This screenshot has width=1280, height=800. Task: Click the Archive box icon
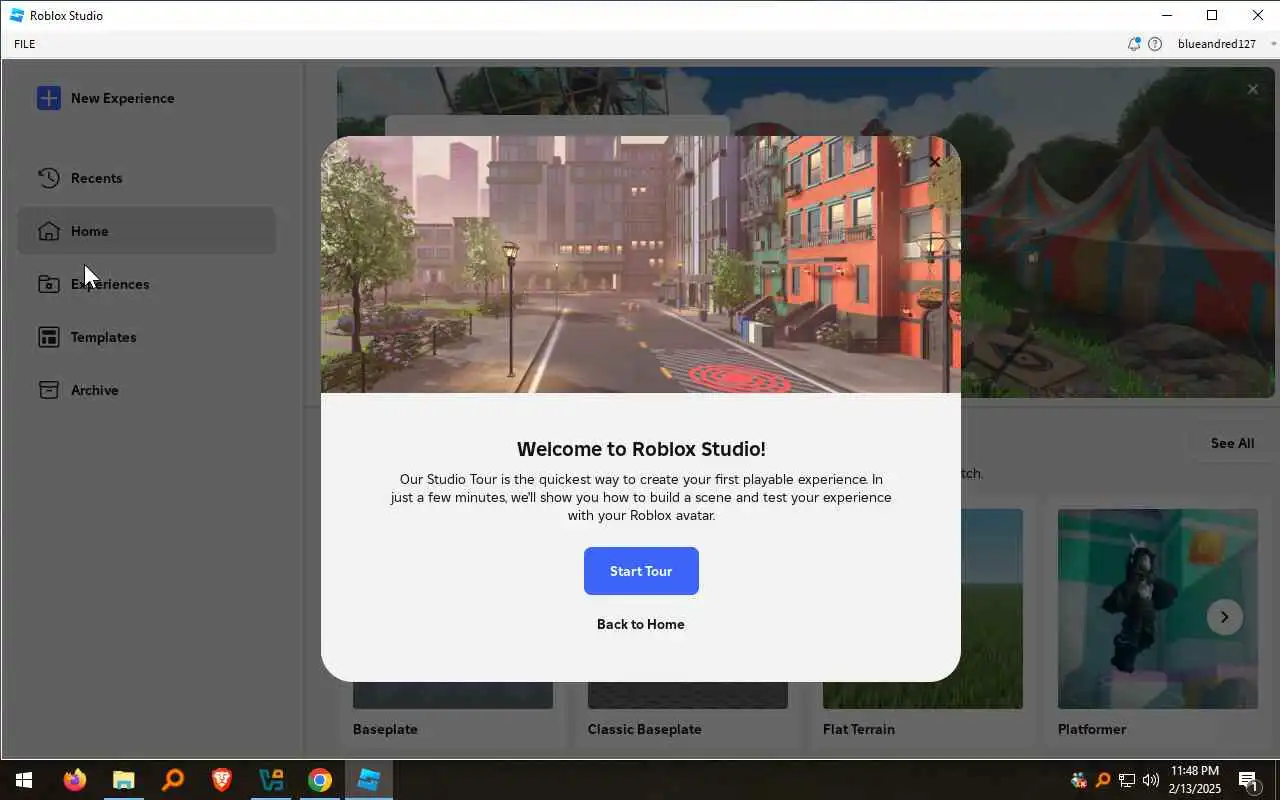click(49, 390)
